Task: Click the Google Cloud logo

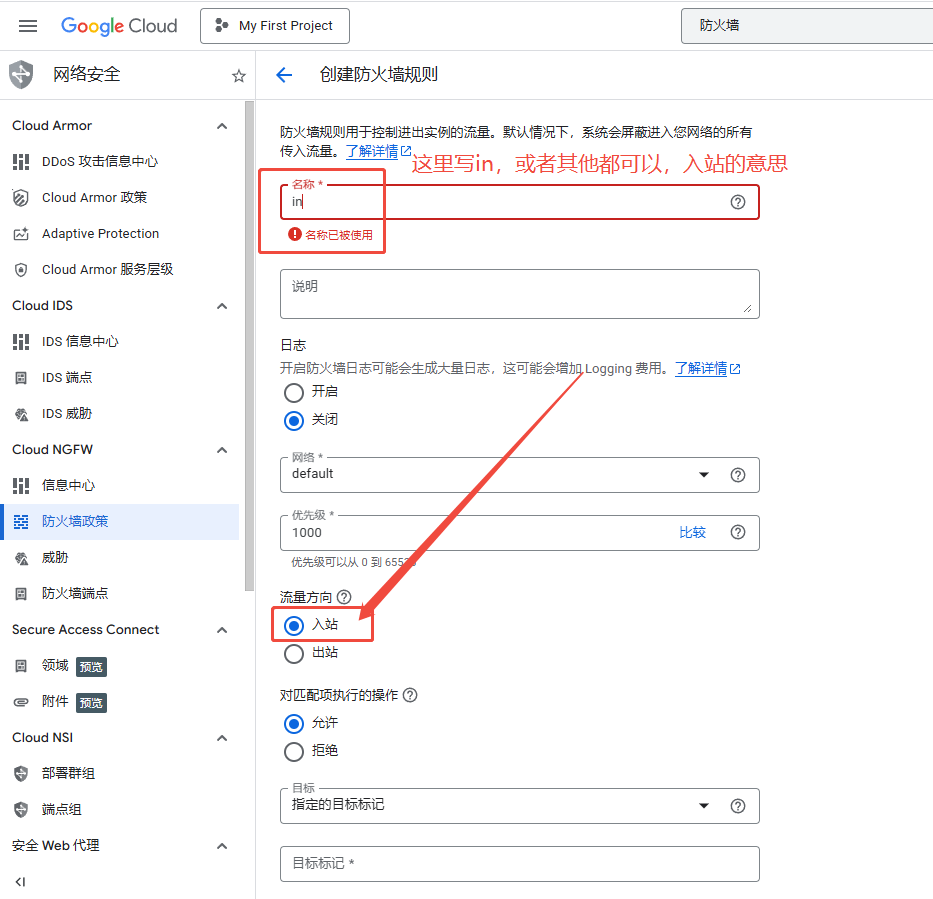Action: (x=119, y=26)
